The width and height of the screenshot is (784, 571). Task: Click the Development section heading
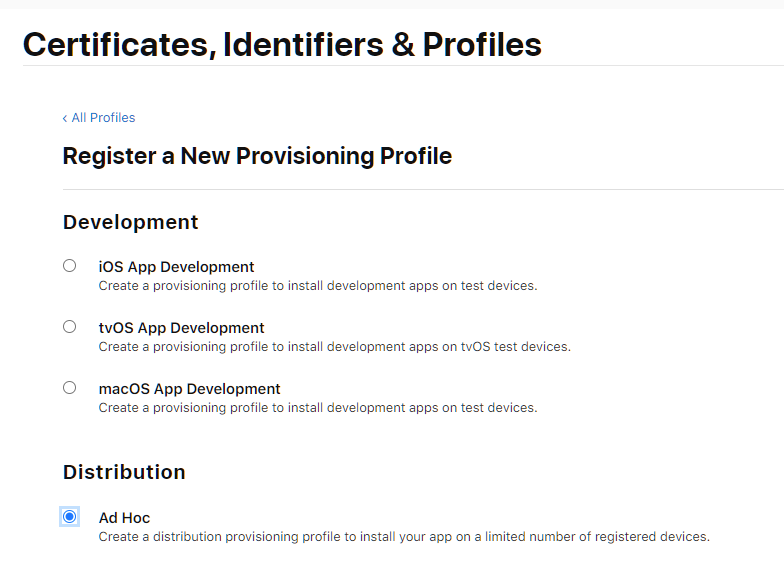click(131, 222)
